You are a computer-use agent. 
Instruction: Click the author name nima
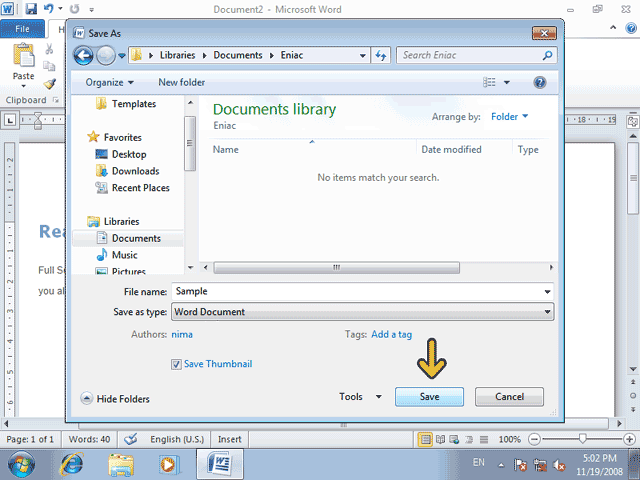tap(182, 334)
